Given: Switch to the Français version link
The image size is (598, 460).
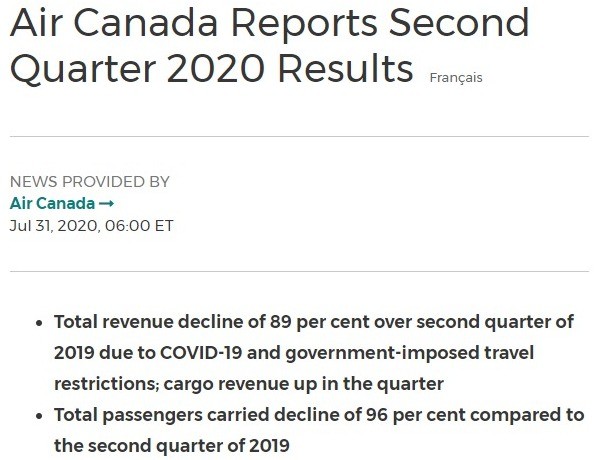Looking at the screenshot, I should 456,78.
